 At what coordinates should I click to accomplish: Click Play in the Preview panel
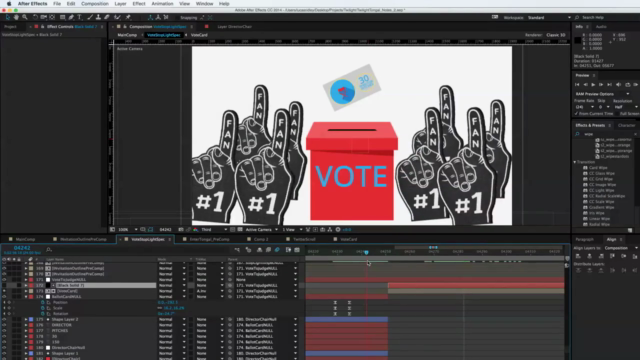pyautogui.click(x=593, y=84)
